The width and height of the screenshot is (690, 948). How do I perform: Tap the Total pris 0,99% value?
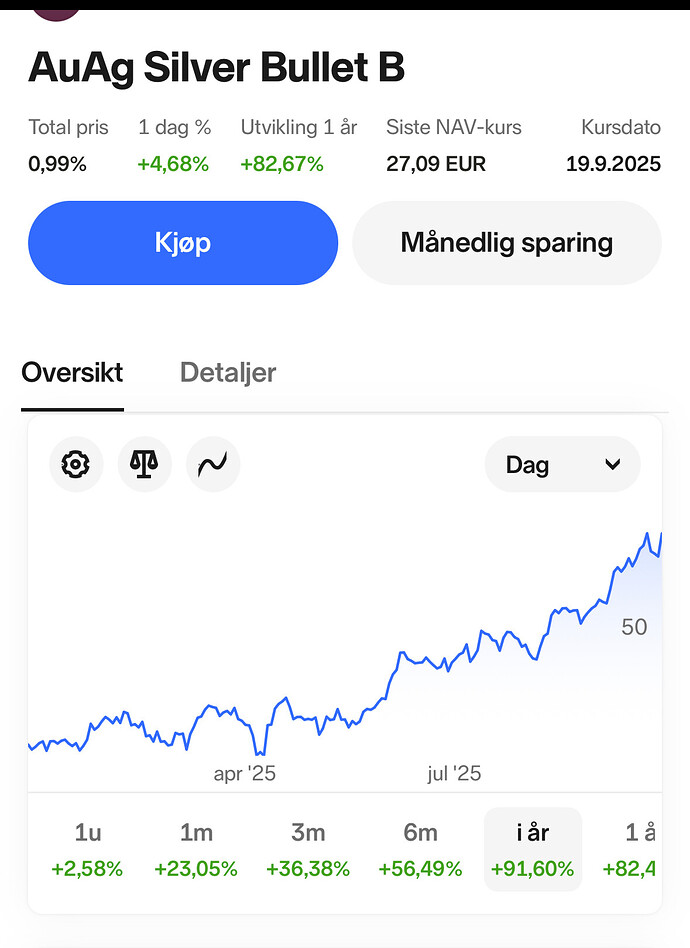pos(57,164)
